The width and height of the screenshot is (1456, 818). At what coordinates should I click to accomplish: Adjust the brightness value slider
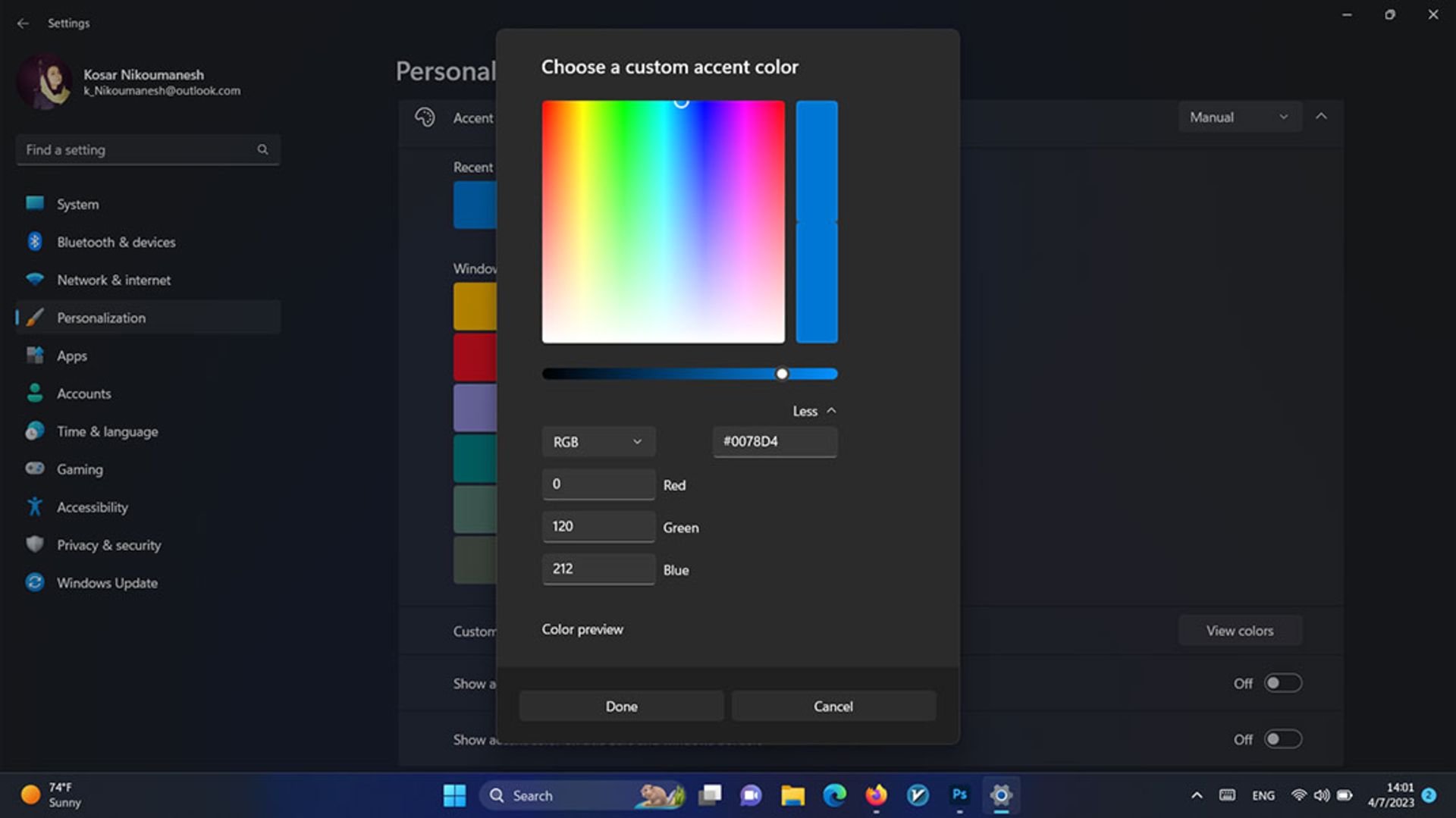pyautogui.click(x=782, y=373)
